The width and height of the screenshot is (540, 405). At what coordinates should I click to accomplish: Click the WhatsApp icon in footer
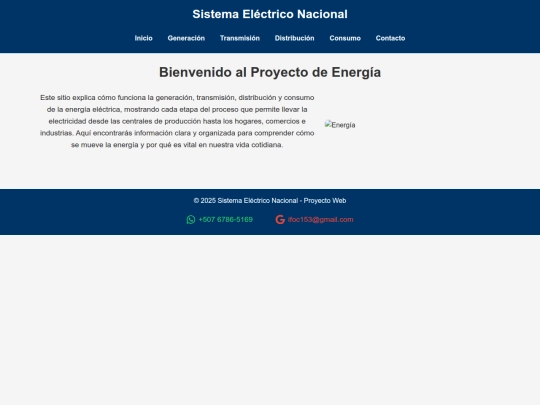191,219
